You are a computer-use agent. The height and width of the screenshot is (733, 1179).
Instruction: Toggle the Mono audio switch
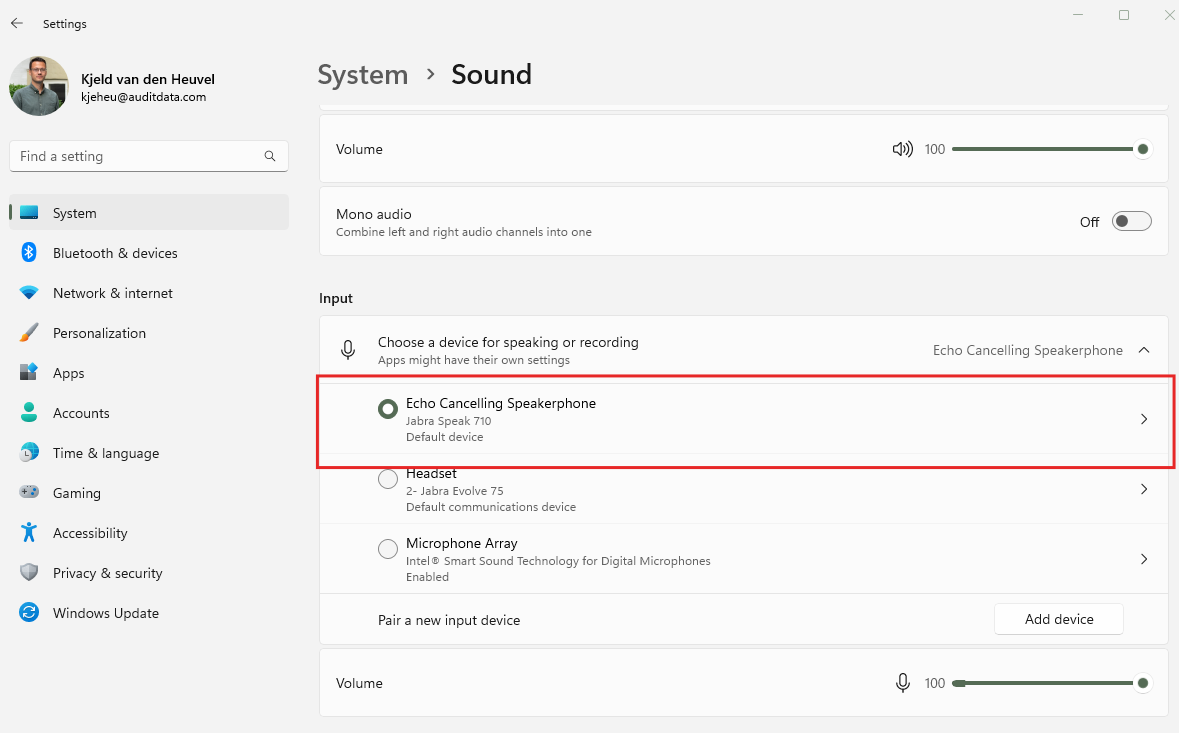coord(1132,222)
